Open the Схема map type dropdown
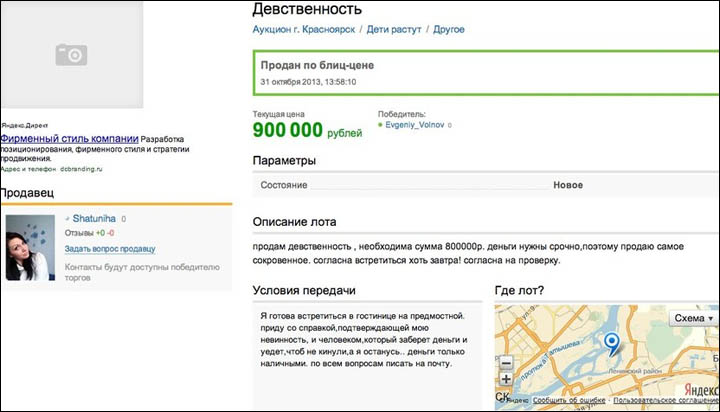 [x=695, y=317]
